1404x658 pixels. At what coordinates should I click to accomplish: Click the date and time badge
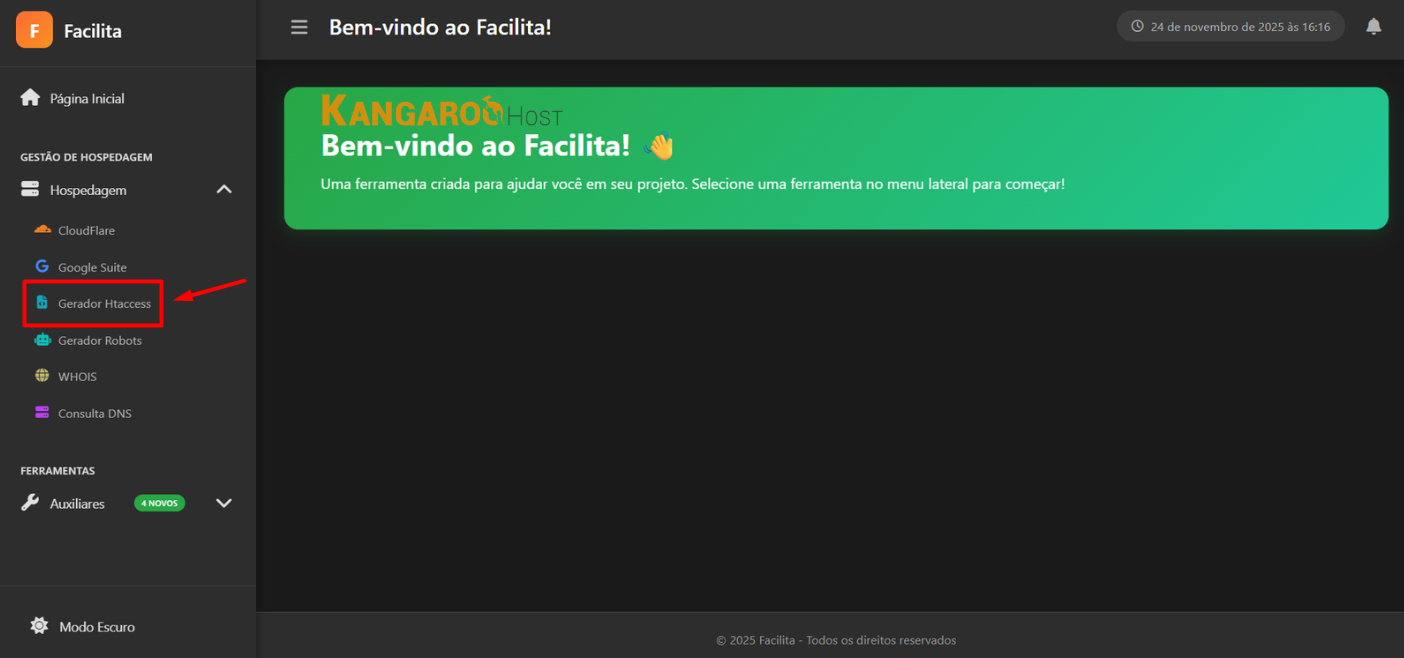tap(1230, 27)
